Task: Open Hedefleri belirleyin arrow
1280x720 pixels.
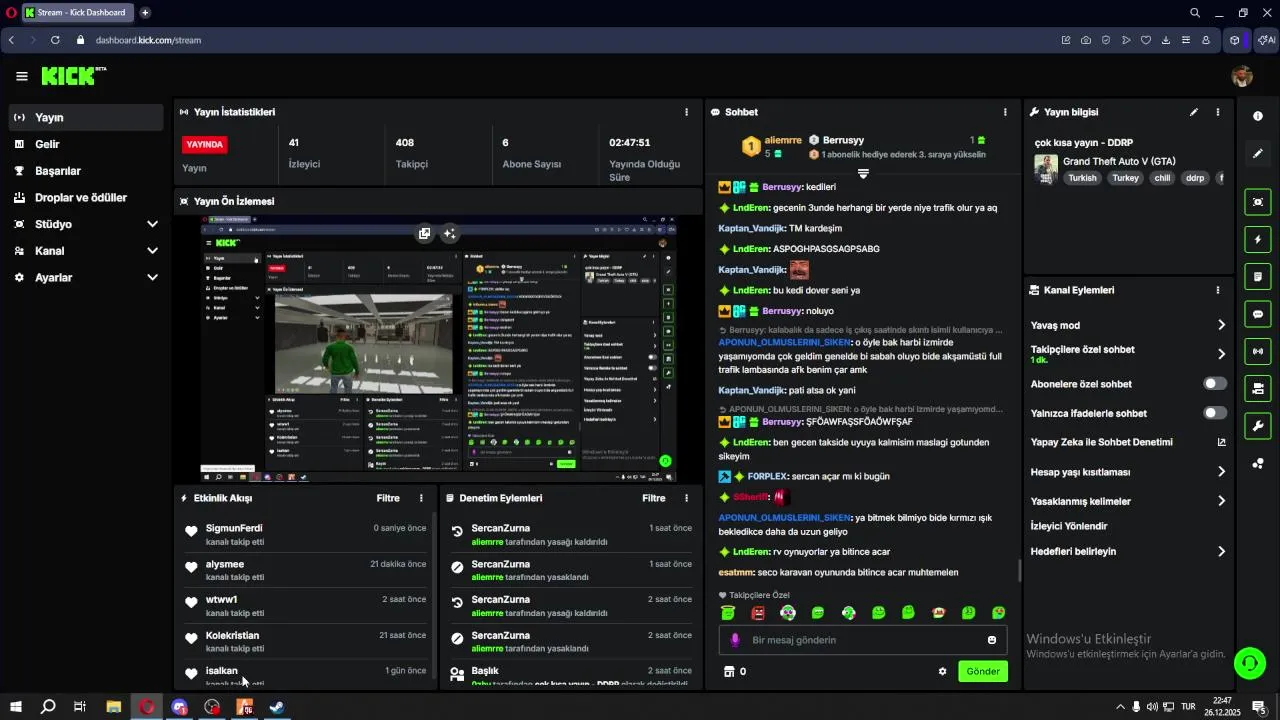Action: pyautogui.click(x=1221, y=551)
